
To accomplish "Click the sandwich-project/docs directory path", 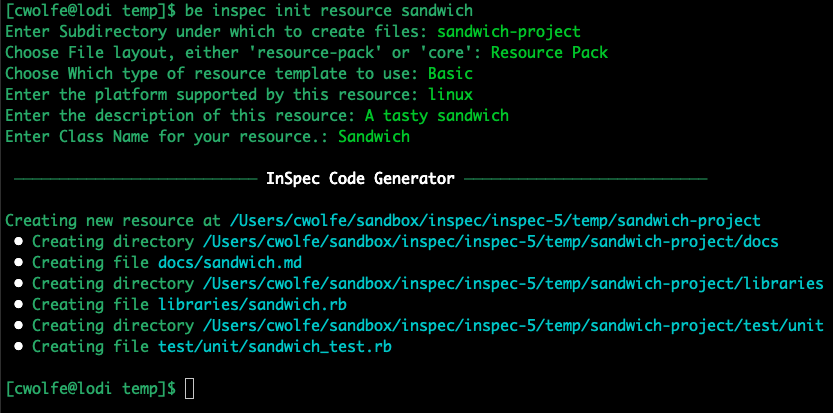I will point(491,242).
